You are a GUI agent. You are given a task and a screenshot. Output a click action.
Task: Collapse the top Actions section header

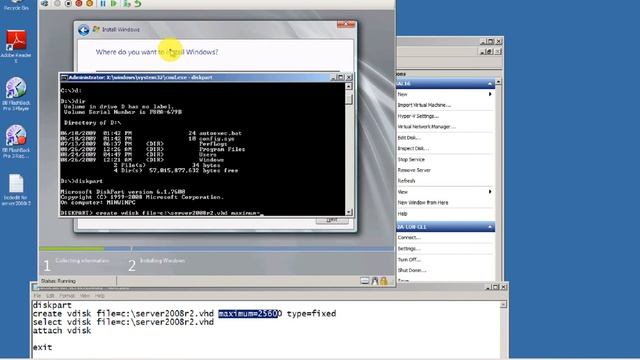tap(490, 84)
